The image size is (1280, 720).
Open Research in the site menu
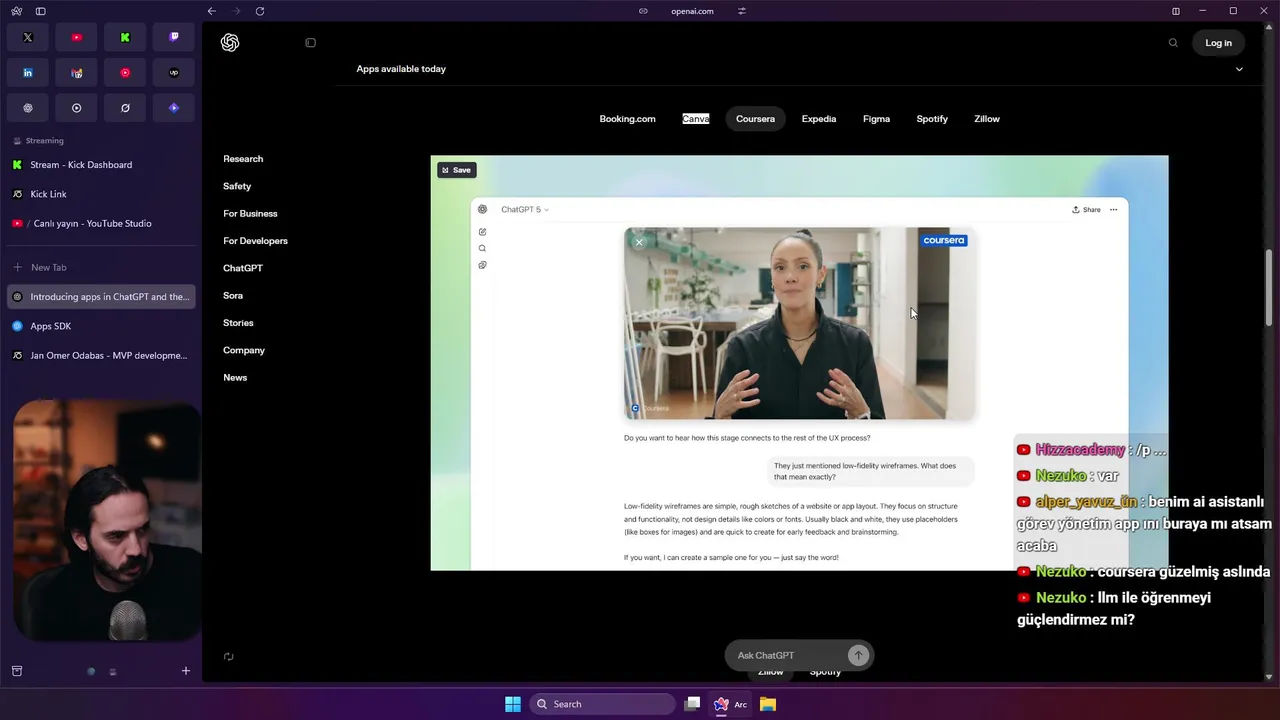[243, 159]
